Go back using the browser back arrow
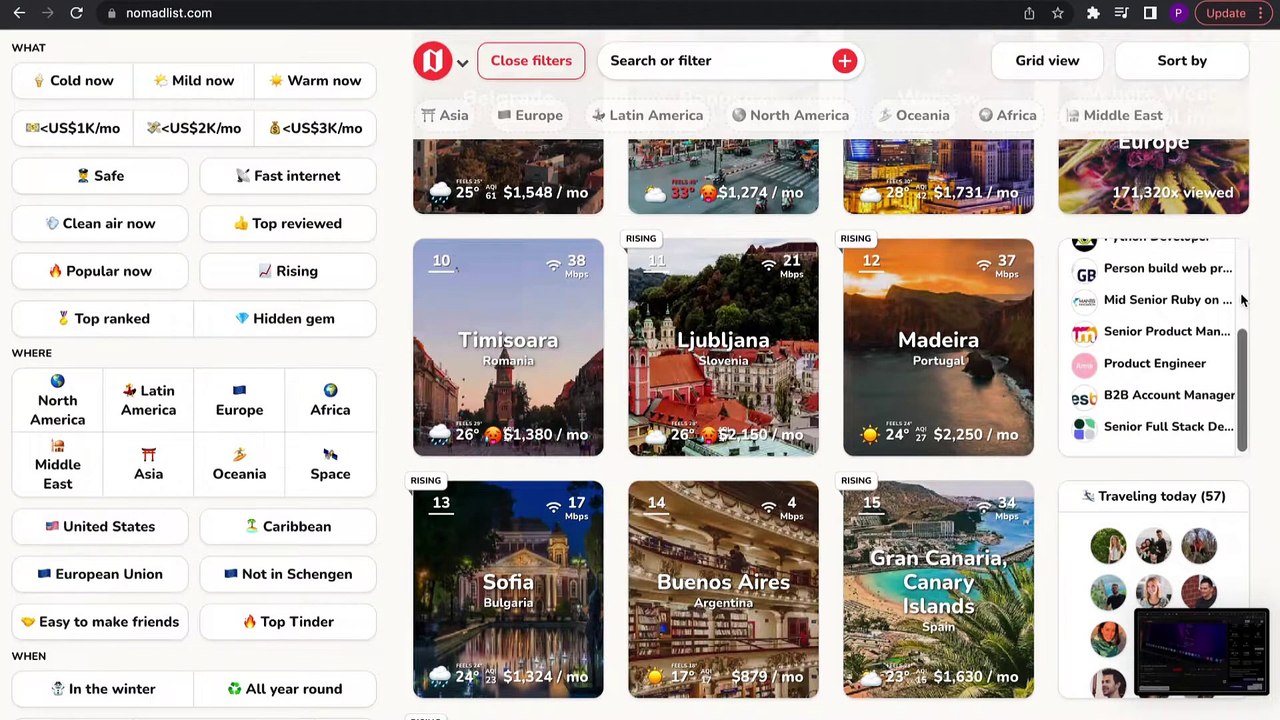This screenshot has width=1280, height=720. click(19, 13)
